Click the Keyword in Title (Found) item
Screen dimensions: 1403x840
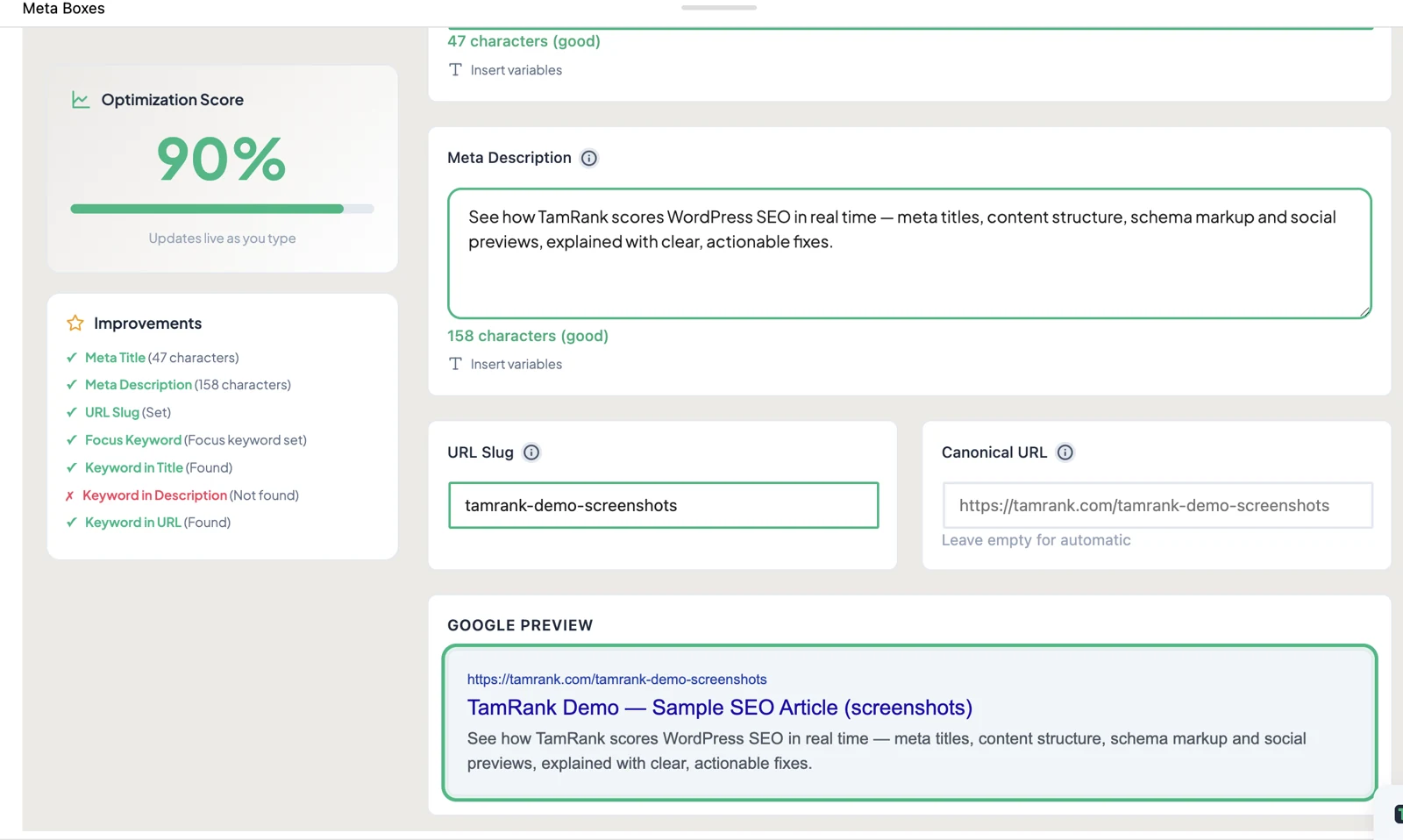(x=149, y=467)
